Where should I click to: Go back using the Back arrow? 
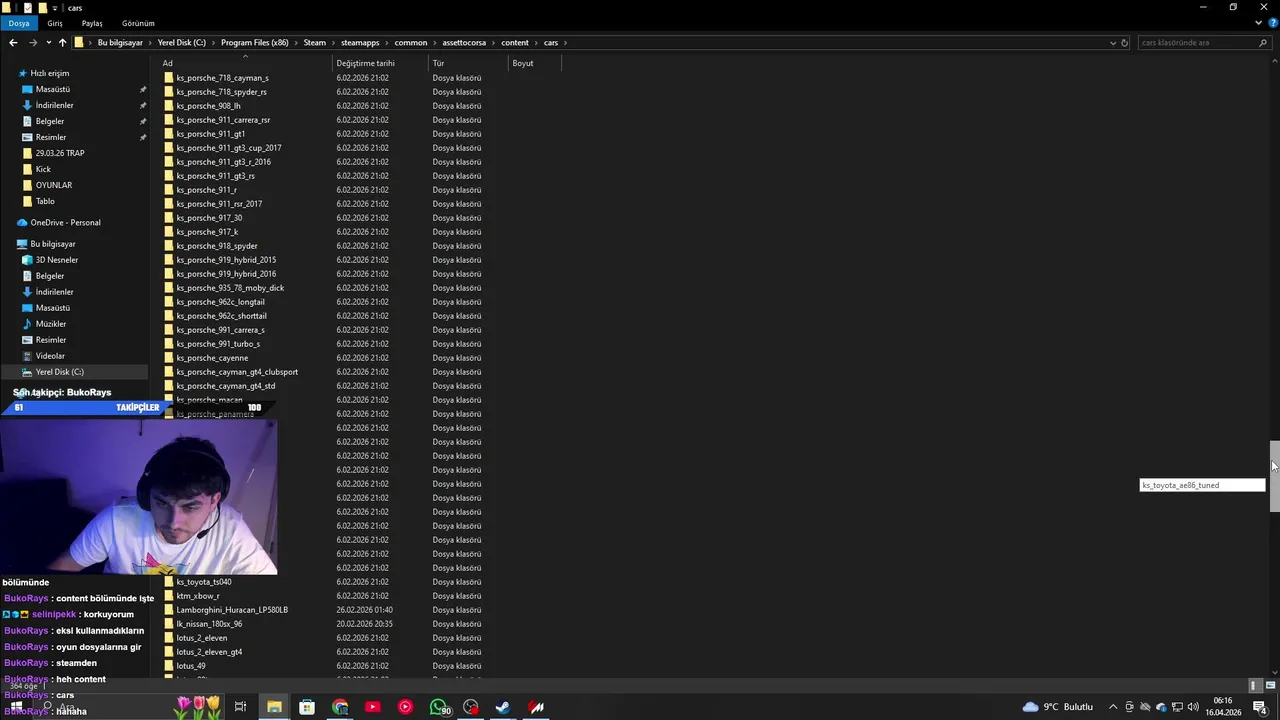click(13, 43)
